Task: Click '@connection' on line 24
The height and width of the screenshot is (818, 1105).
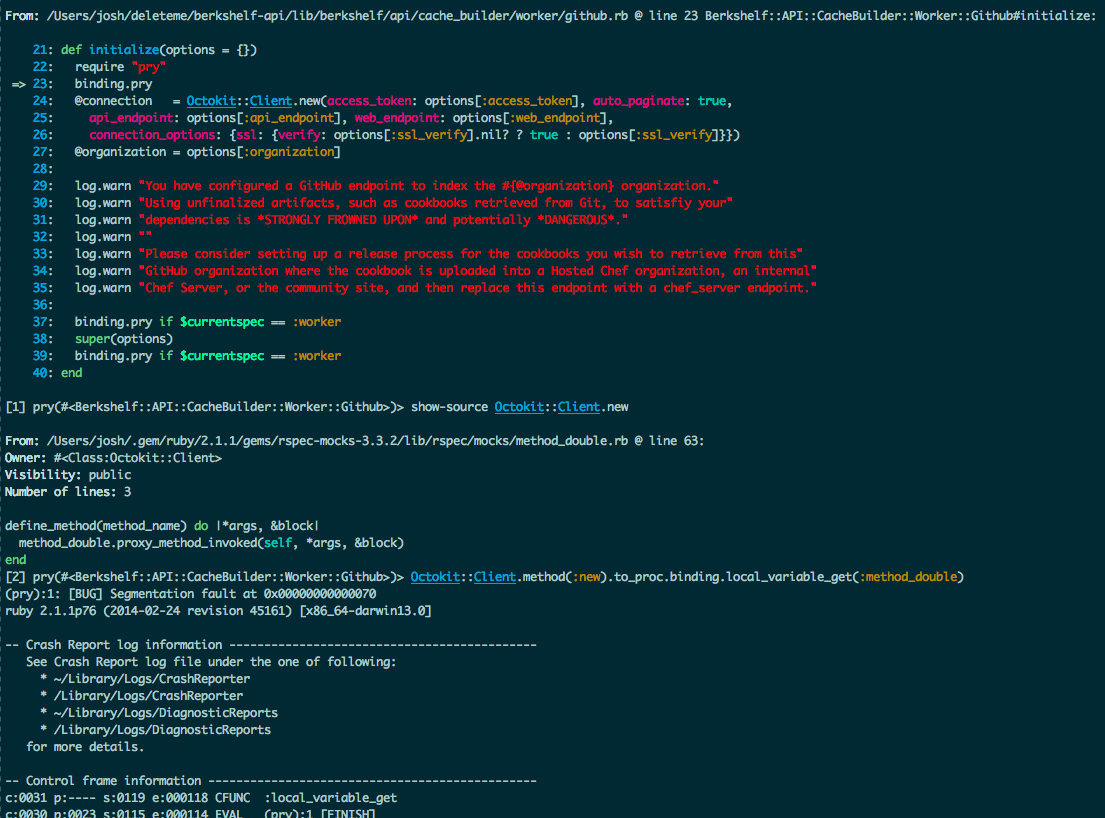Action: coord(113,101)
